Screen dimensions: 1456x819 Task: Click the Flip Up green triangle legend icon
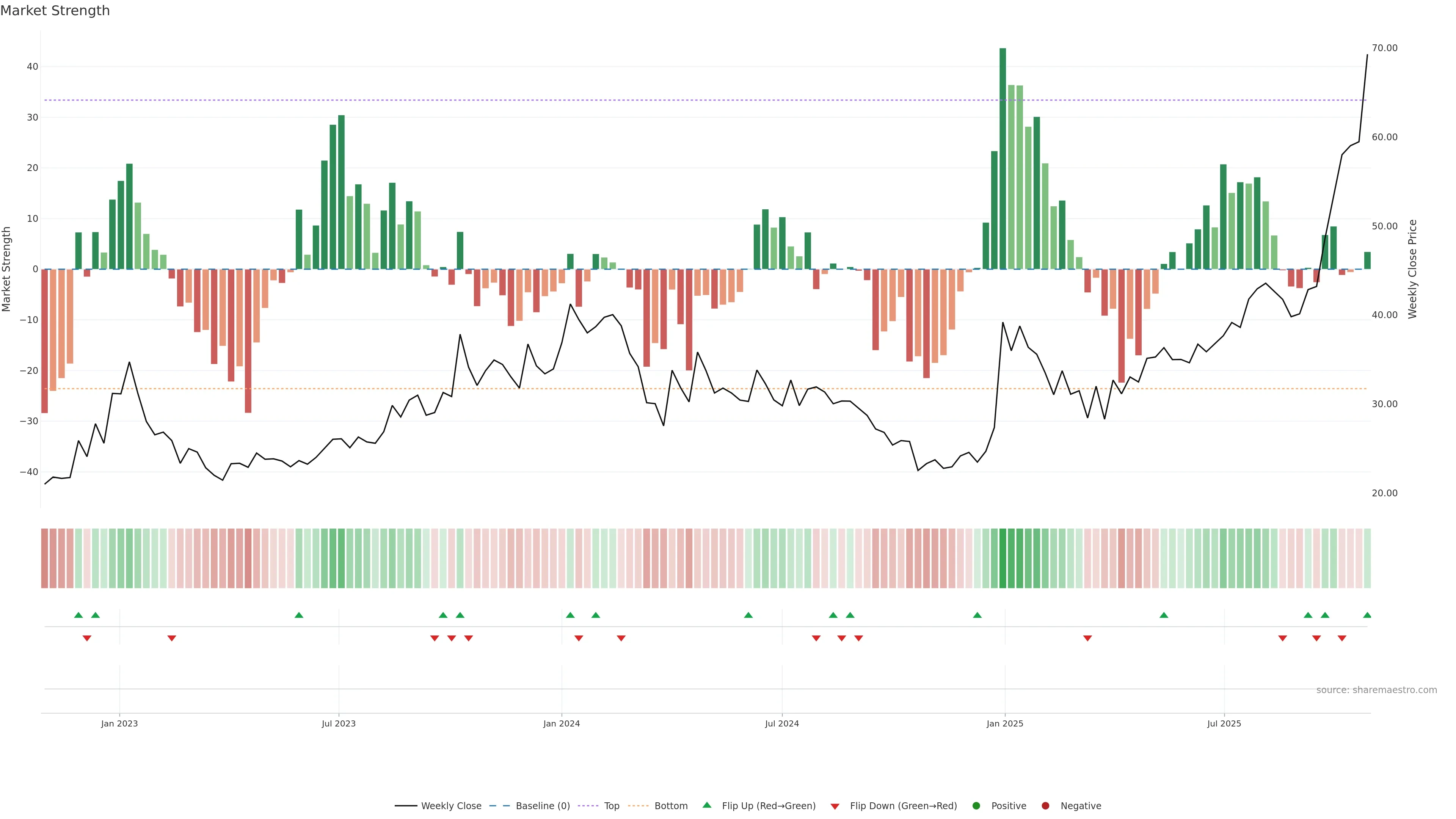pos(706,805)
